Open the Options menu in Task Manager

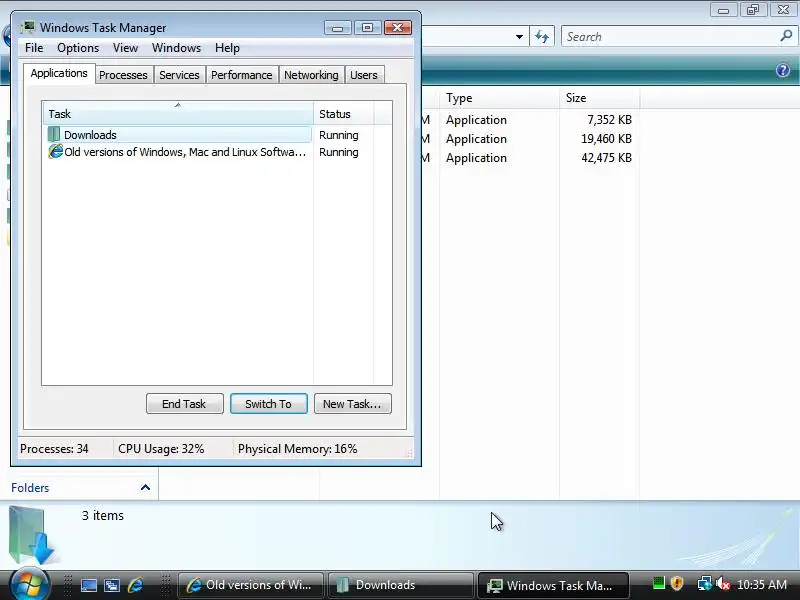pyautogui.click(x=78, y=48)
